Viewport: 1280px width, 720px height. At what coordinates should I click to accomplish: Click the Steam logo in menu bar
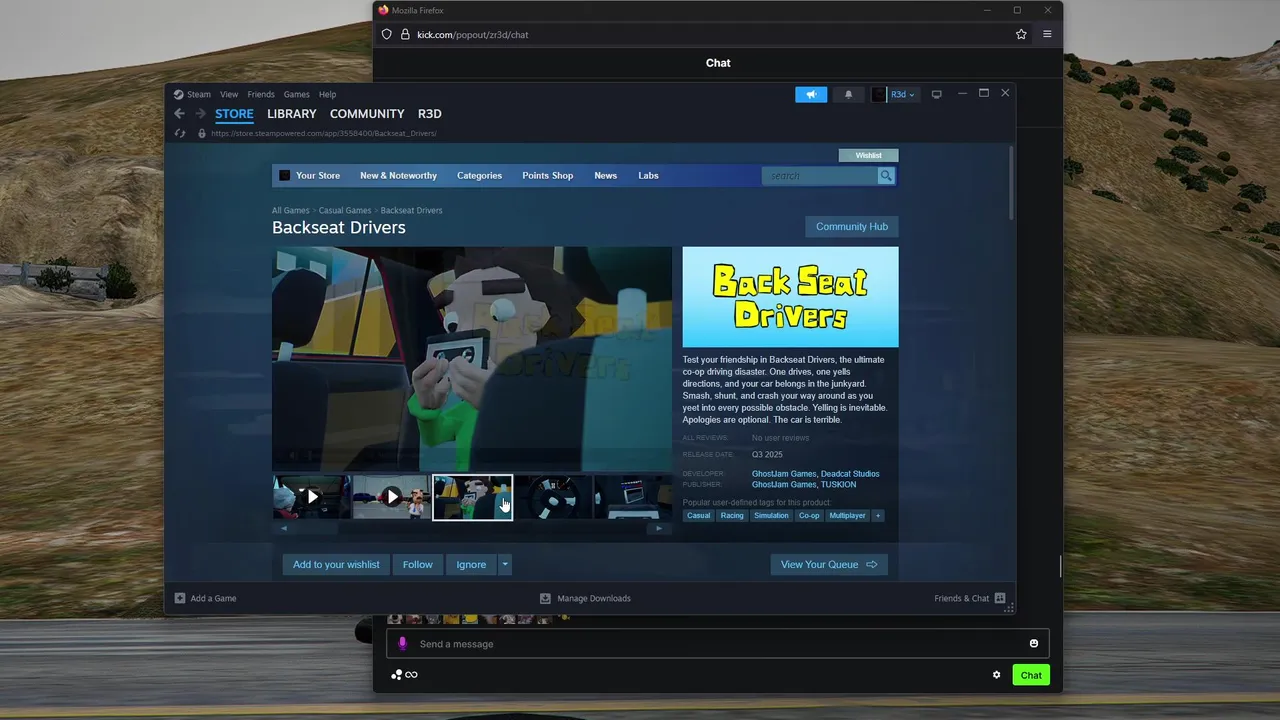click(x=178, y=94)
